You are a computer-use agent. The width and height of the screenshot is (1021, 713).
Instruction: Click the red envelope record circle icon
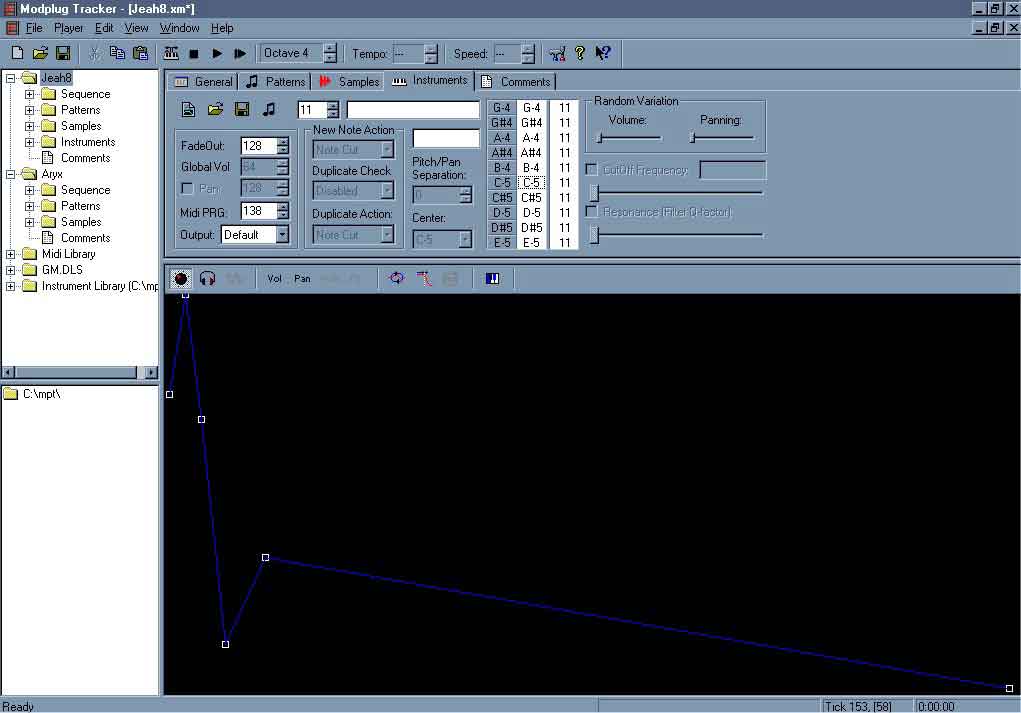[181, 279]
